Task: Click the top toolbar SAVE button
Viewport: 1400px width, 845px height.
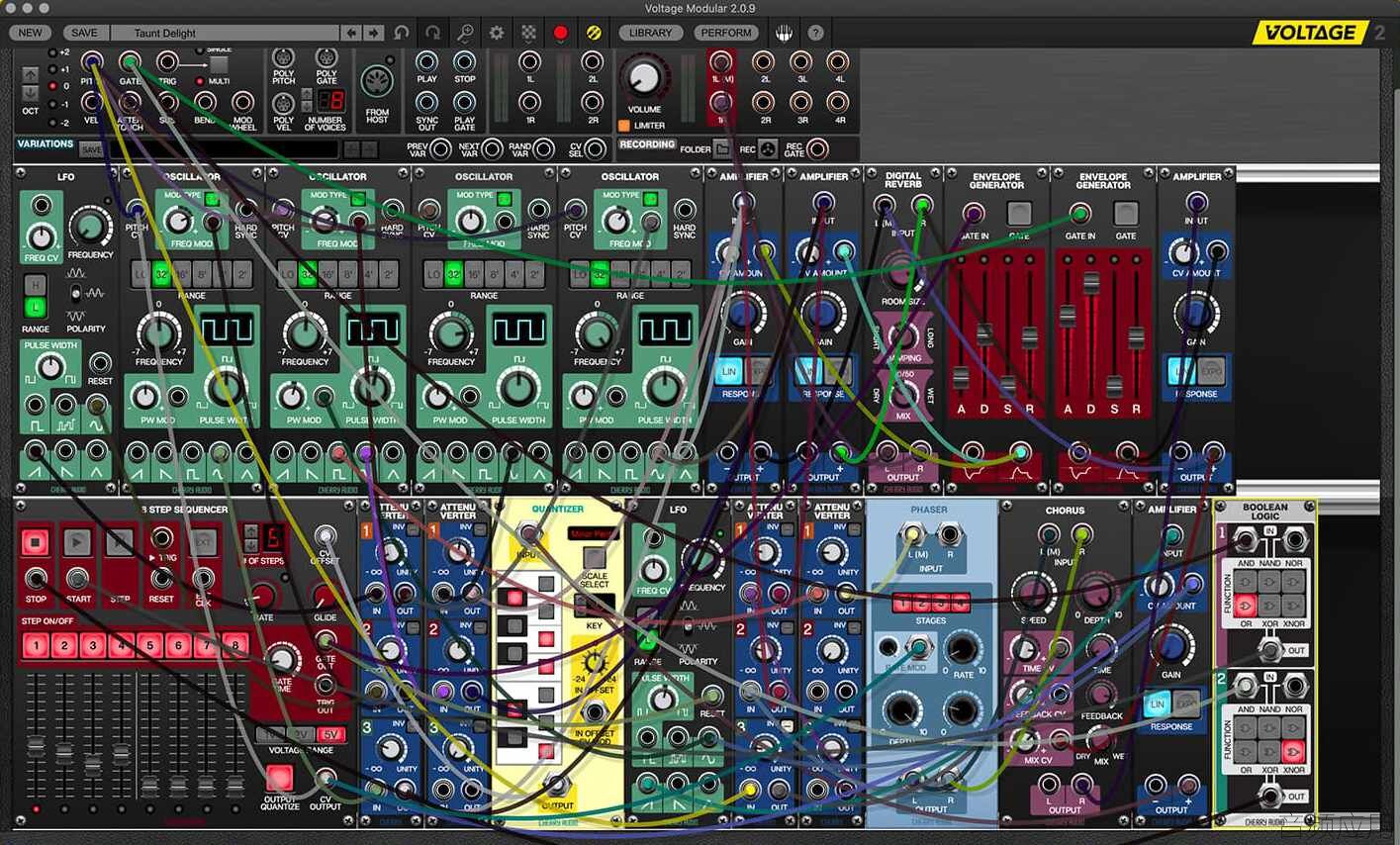Action: pyautogui.click(x=84, y=33)
